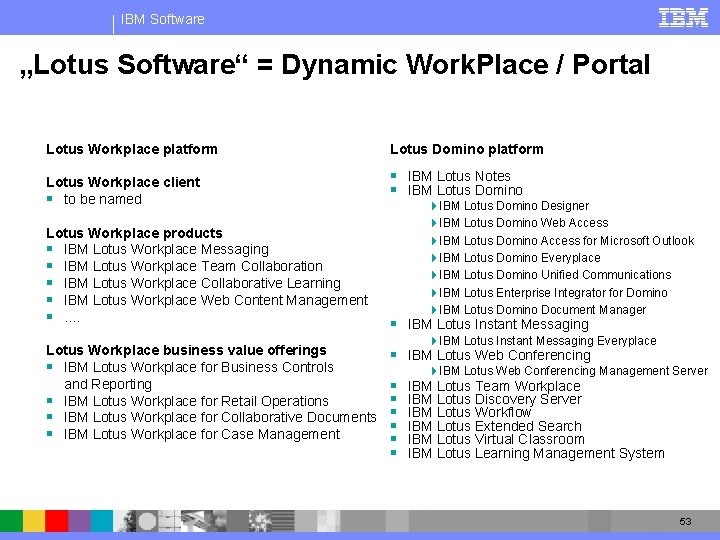The height and width of the screenshot is (540, 720).
Task: Select the 'IBM Lotus Team Workplace' bullet
Action: click(x=494, y=386)
